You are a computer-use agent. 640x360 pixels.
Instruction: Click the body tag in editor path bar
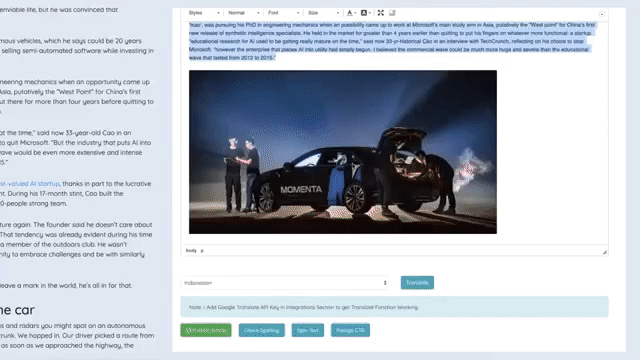pos(191,251)
